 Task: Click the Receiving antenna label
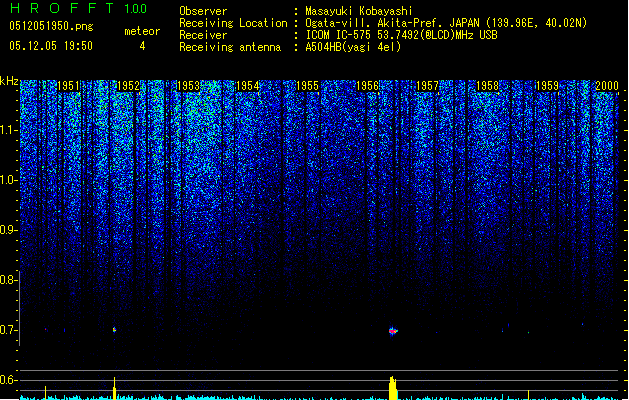click(230, 47)
